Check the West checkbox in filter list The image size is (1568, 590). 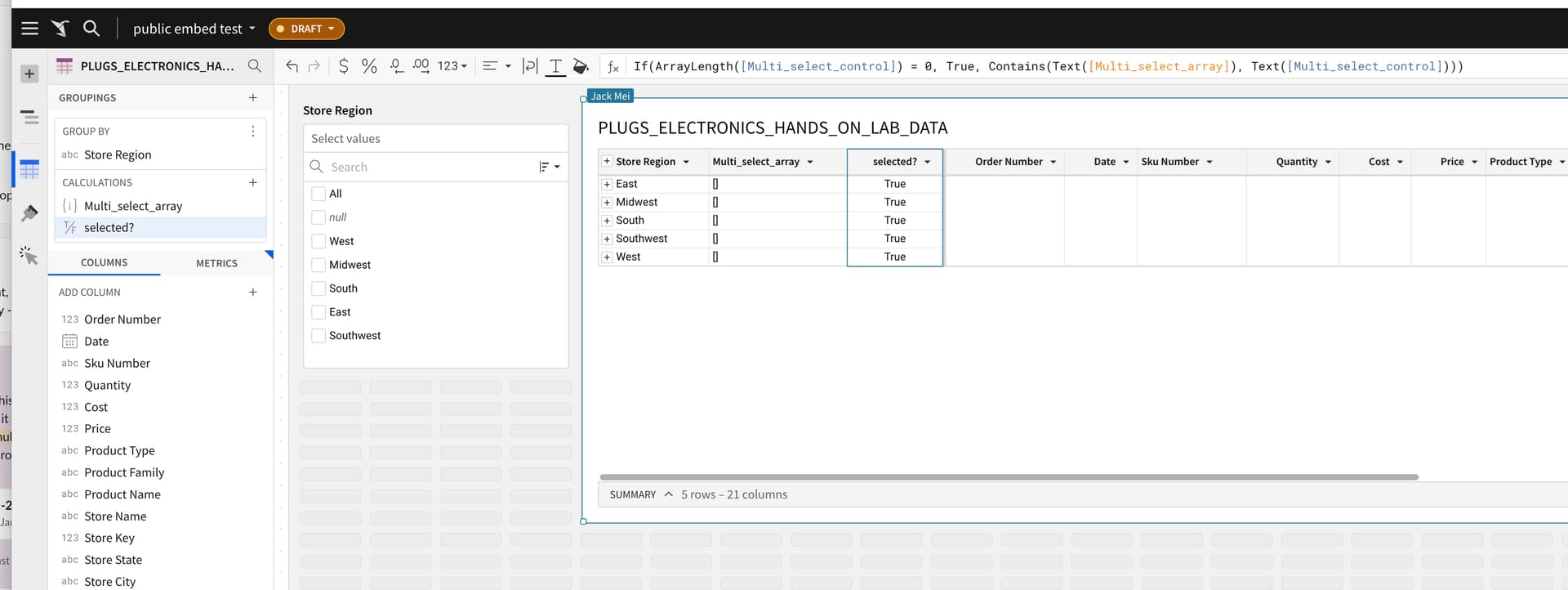[318, 241]
